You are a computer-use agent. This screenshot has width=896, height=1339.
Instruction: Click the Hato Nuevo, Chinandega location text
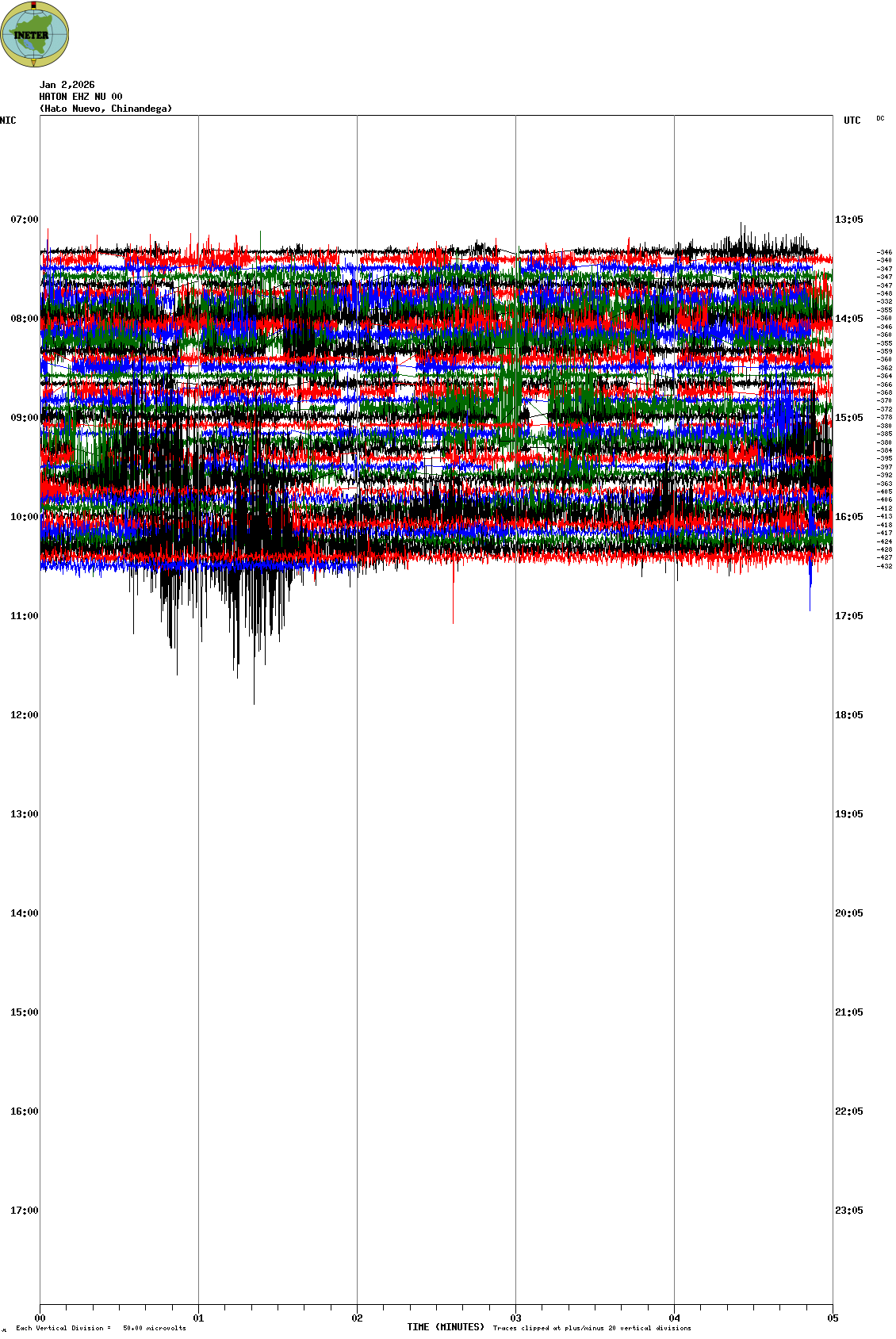105,109
